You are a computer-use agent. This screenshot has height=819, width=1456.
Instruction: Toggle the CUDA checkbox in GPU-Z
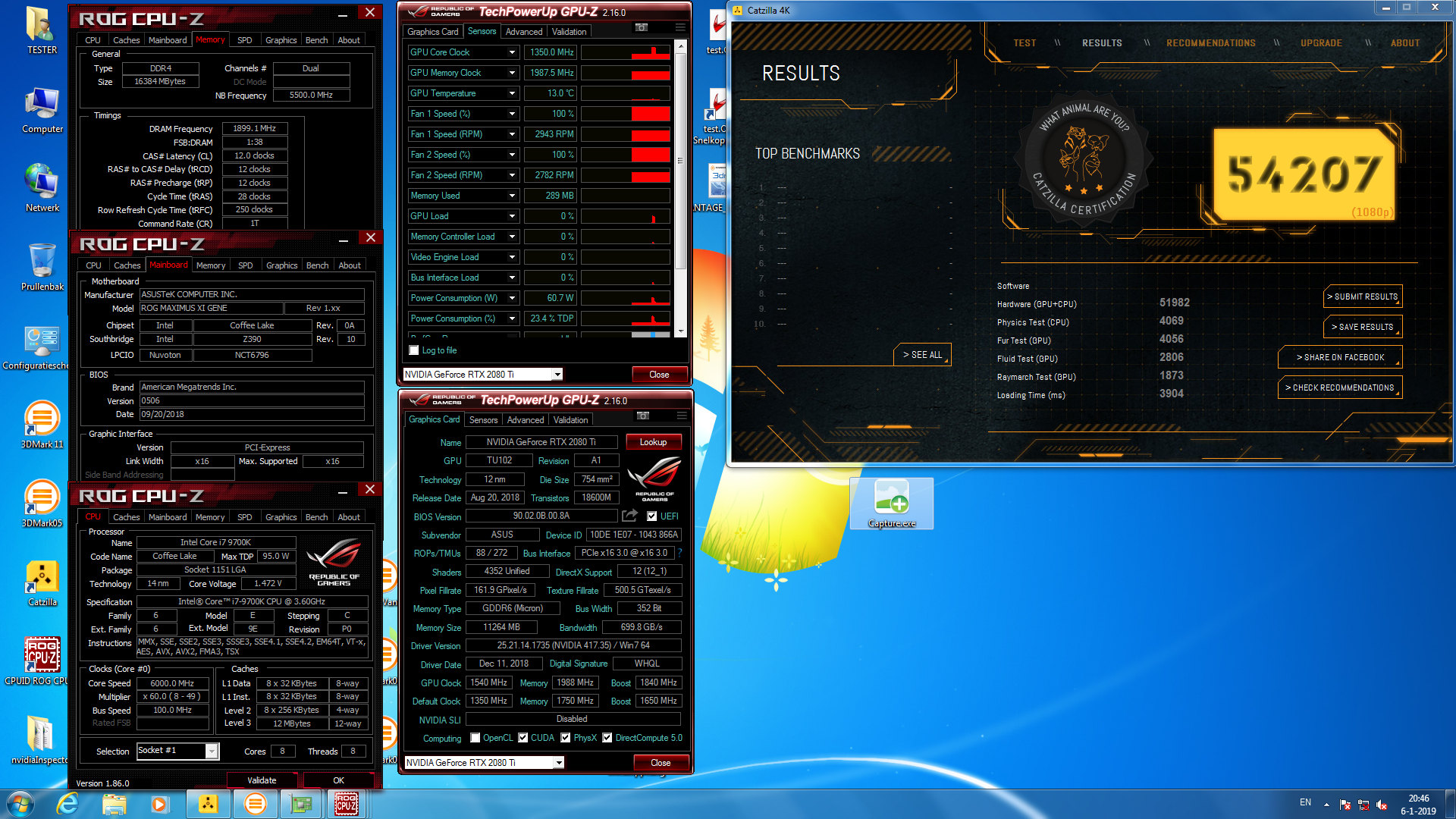(x=522, y=738)
